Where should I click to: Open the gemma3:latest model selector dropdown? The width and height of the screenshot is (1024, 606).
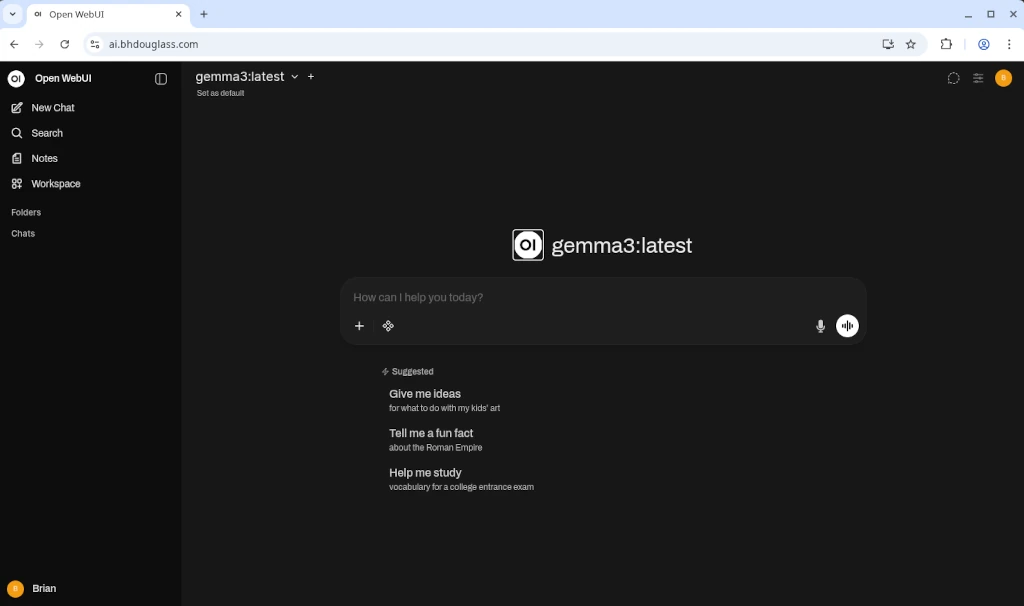tap(247, 76)
